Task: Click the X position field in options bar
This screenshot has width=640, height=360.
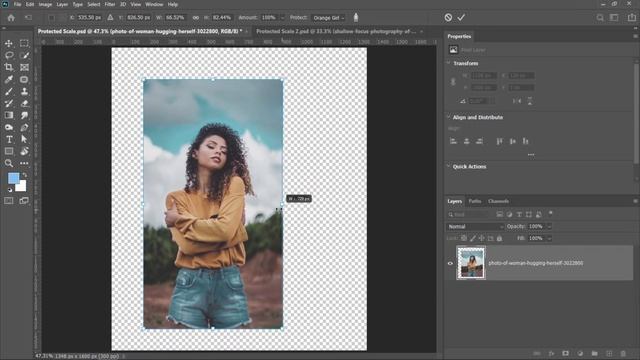Action: point(89,18)
